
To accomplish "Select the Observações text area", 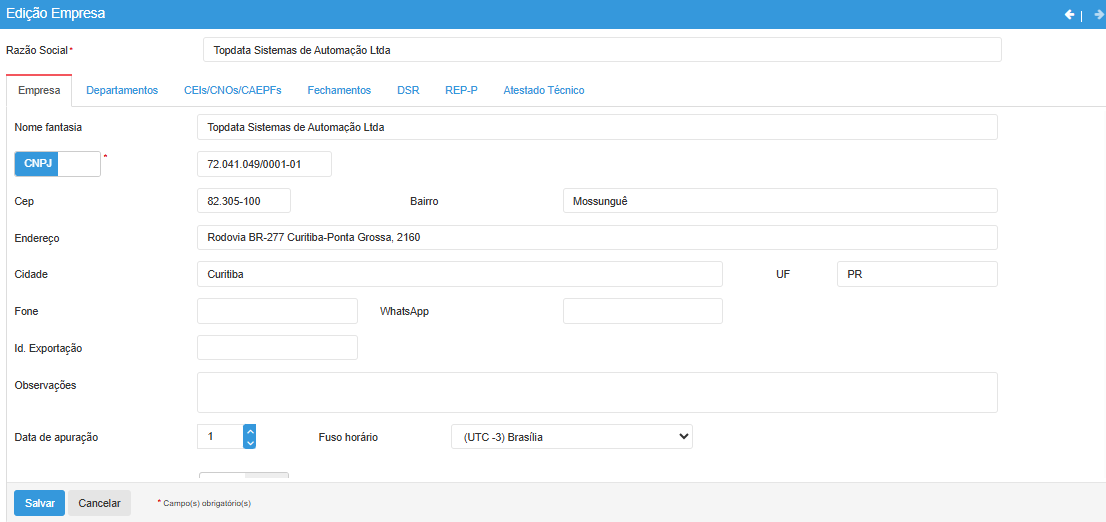I will (597, 392).
